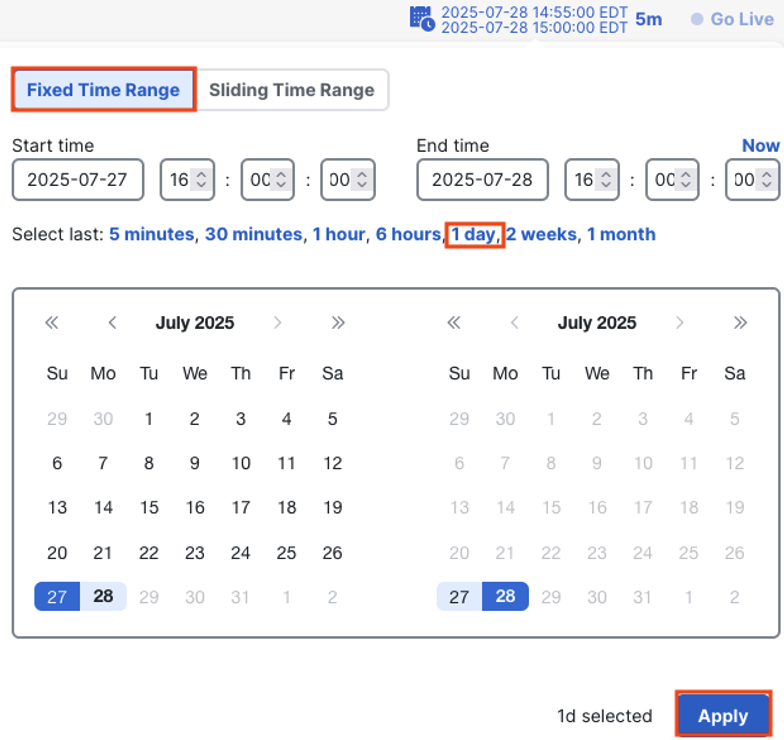Choose July 13 in the left calendar

coord(57,508)
